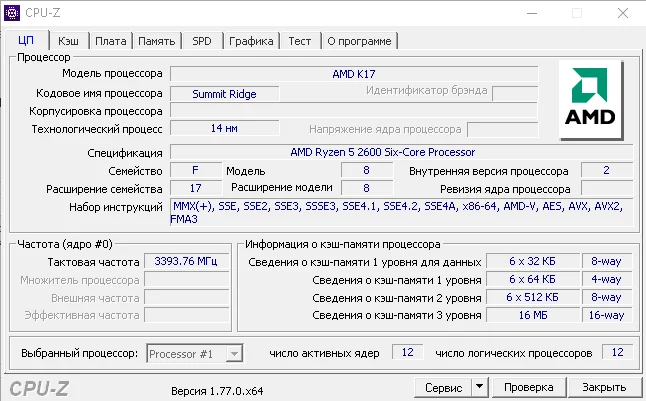Click the extended family value 17
Viewport: 646px width, 401px height.
pyautogui.click(x=196, y=188)
